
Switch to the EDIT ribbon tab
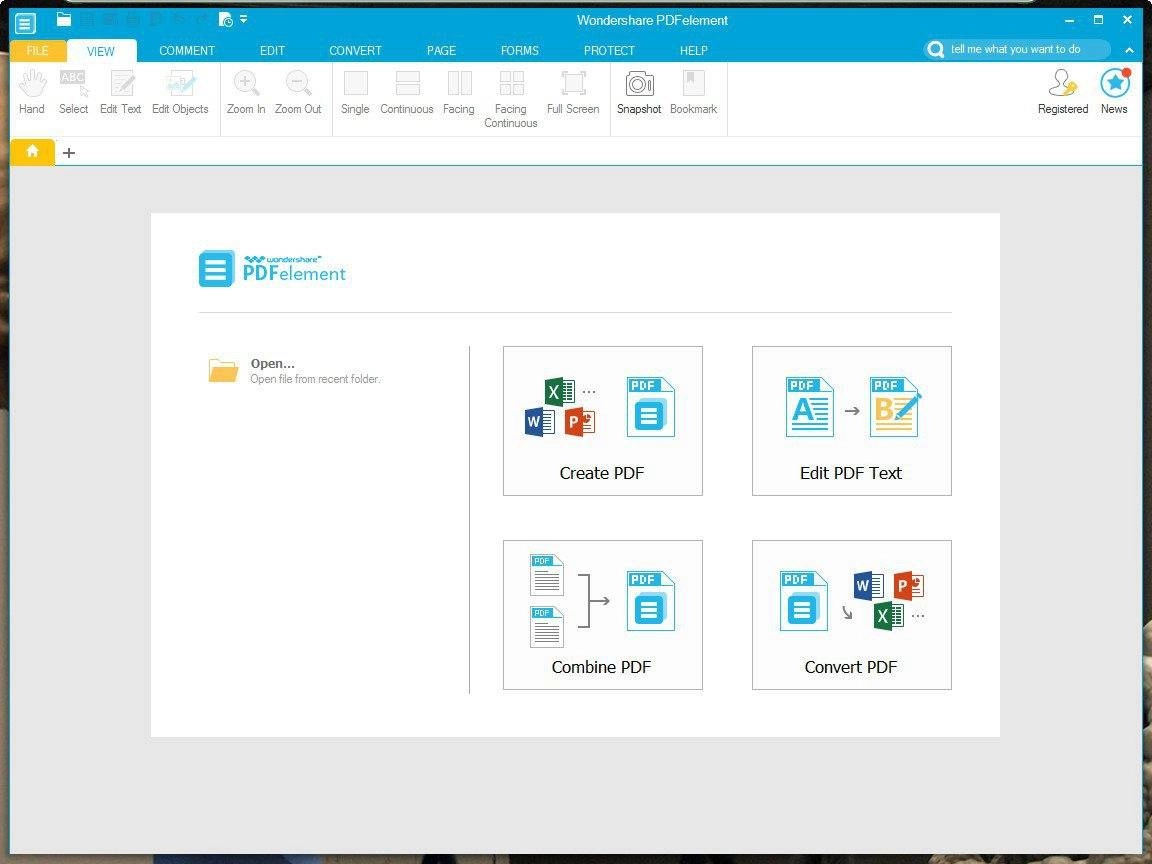coord(272,51)
